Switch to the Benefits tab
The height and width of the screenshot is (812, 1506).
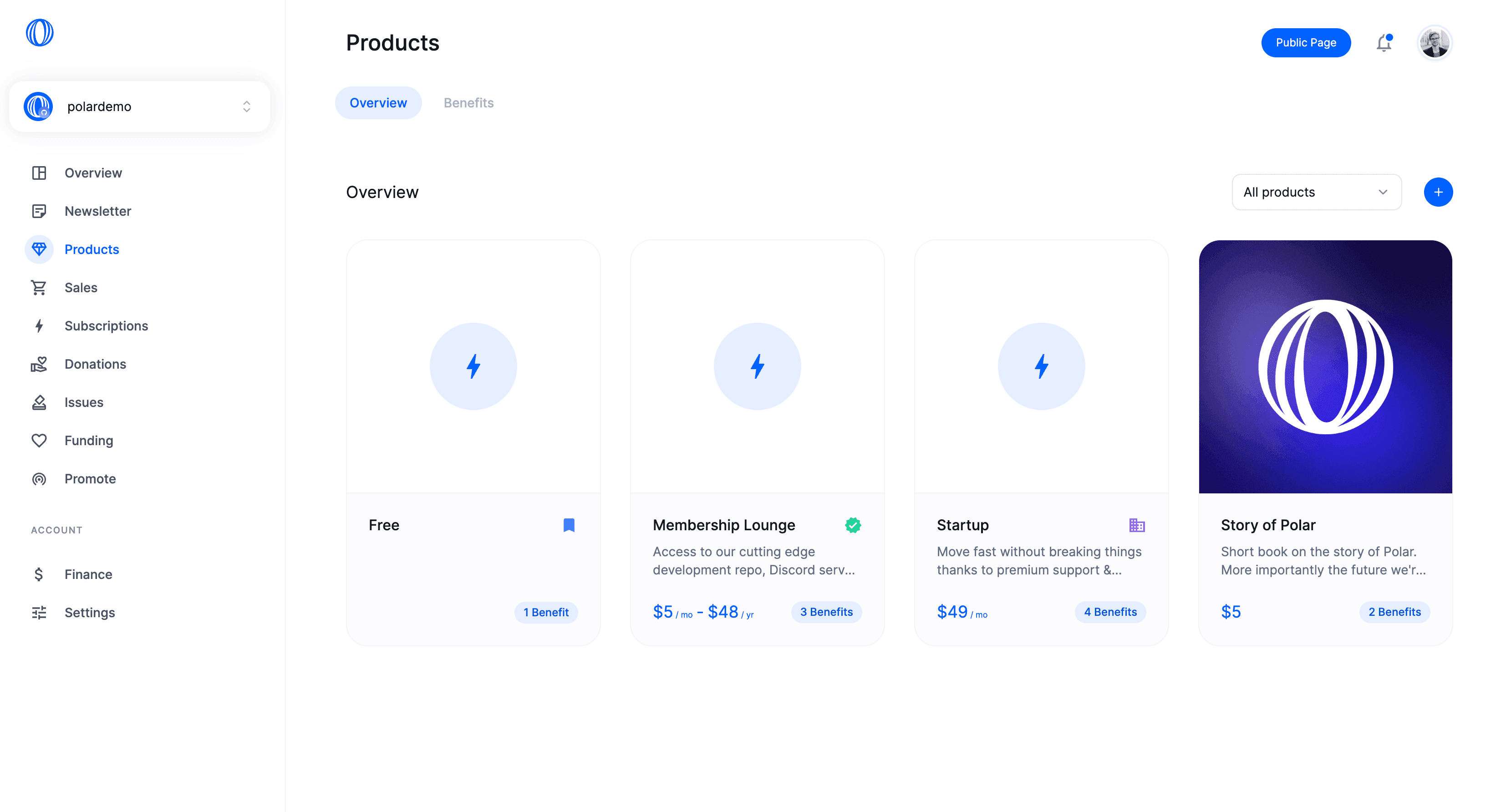(x=468, y=102)
